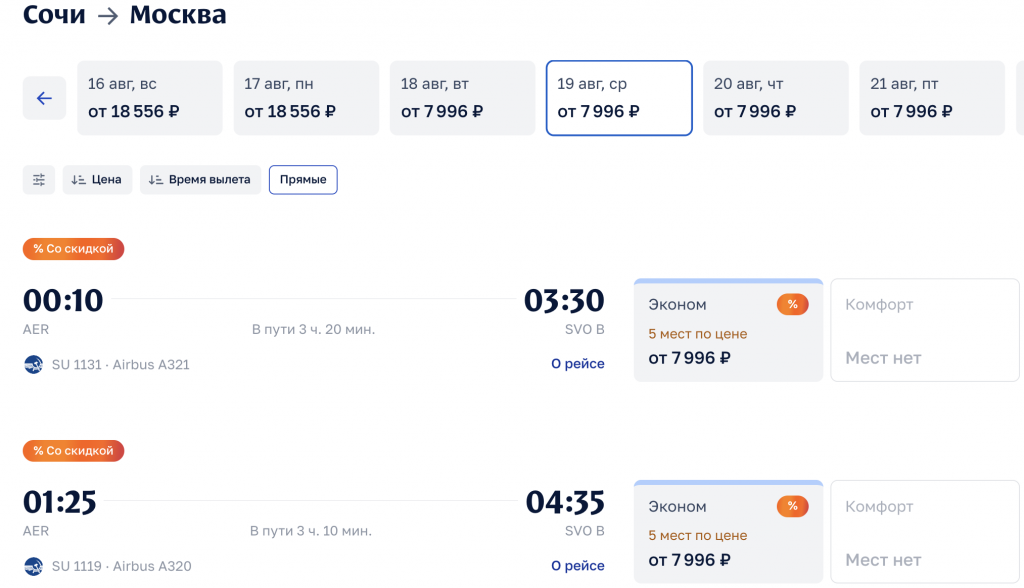Click the Комфорт fare card for SU 1131
This screenshot has height=588, width=1024.
tap(925, 330)
